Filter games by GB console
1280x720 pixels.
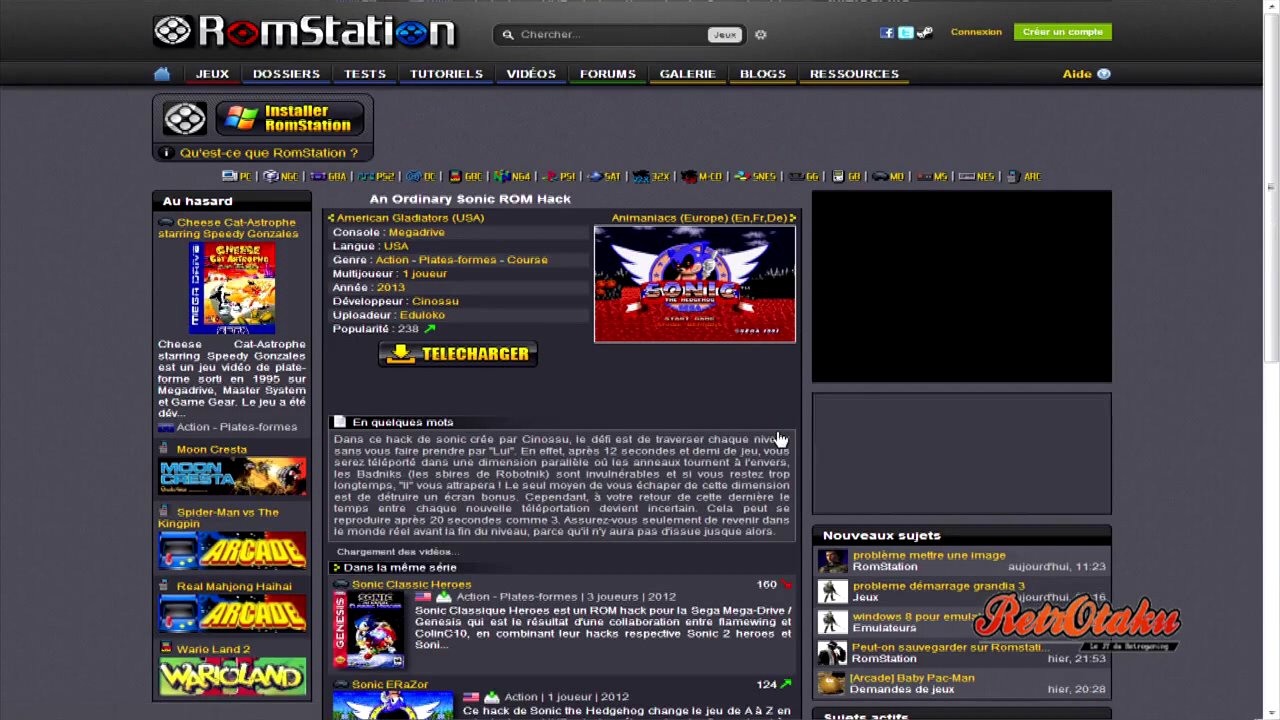(x=846, y=176)
